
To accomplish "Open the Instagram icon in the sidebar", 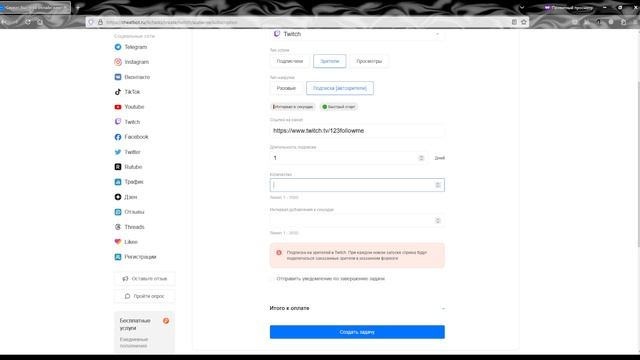I will (x=118, y=62).
